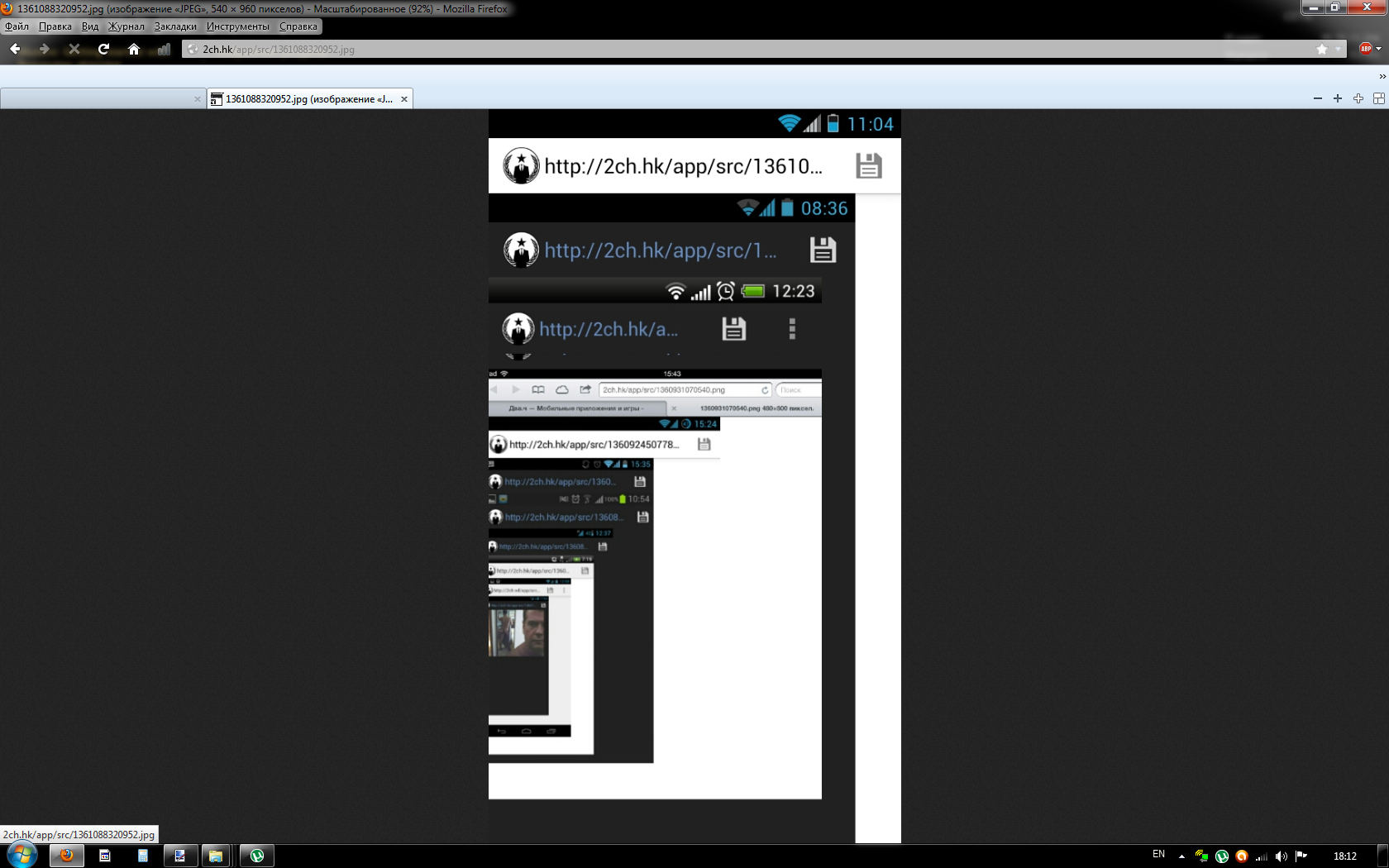Click the red Adblock Plus ABP icon
This screenshot has width=1389, height=868.
pos(1366,49)
